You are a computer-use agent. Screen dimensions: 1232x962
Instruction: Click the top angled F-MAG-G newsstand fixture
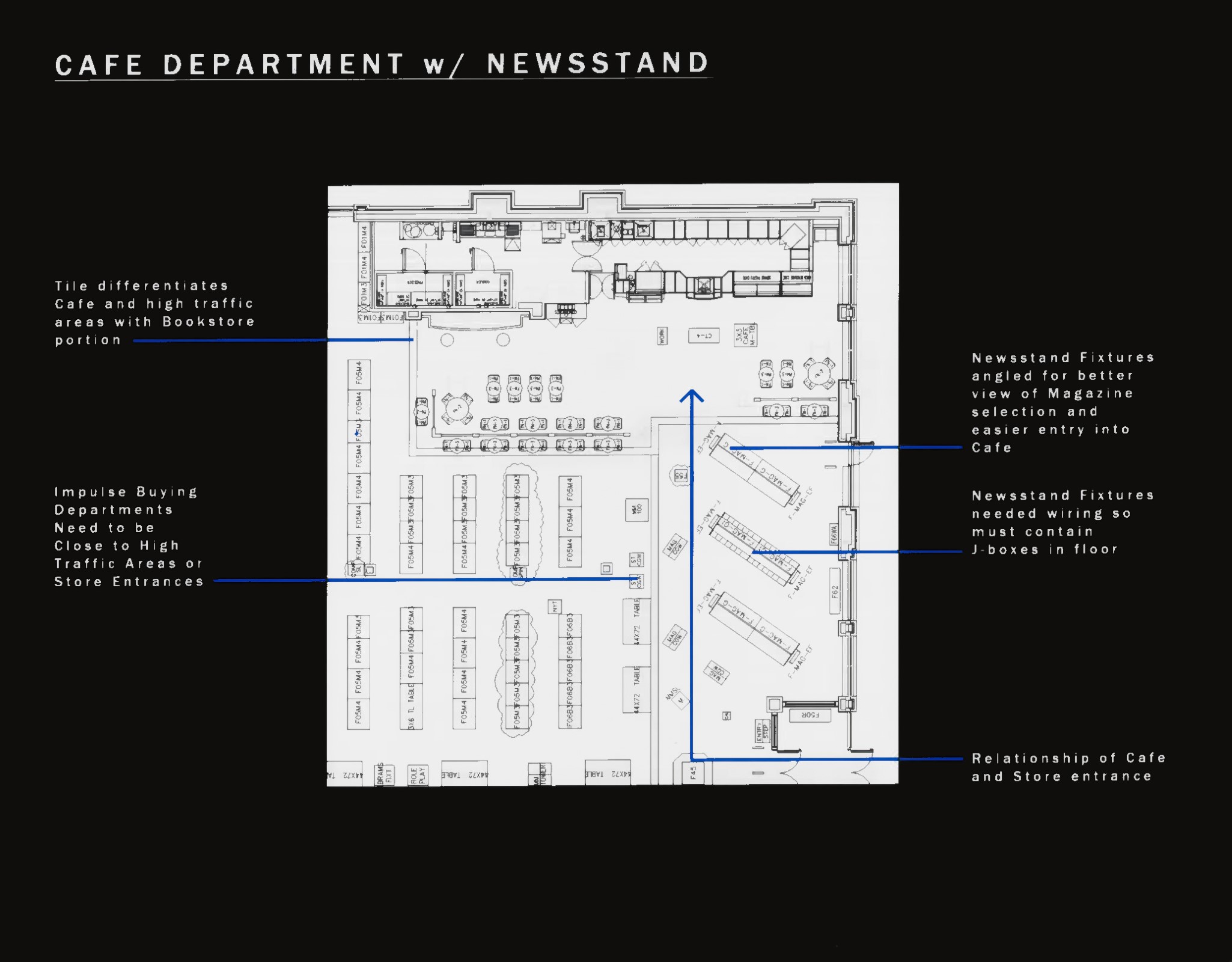click(755, 470)
